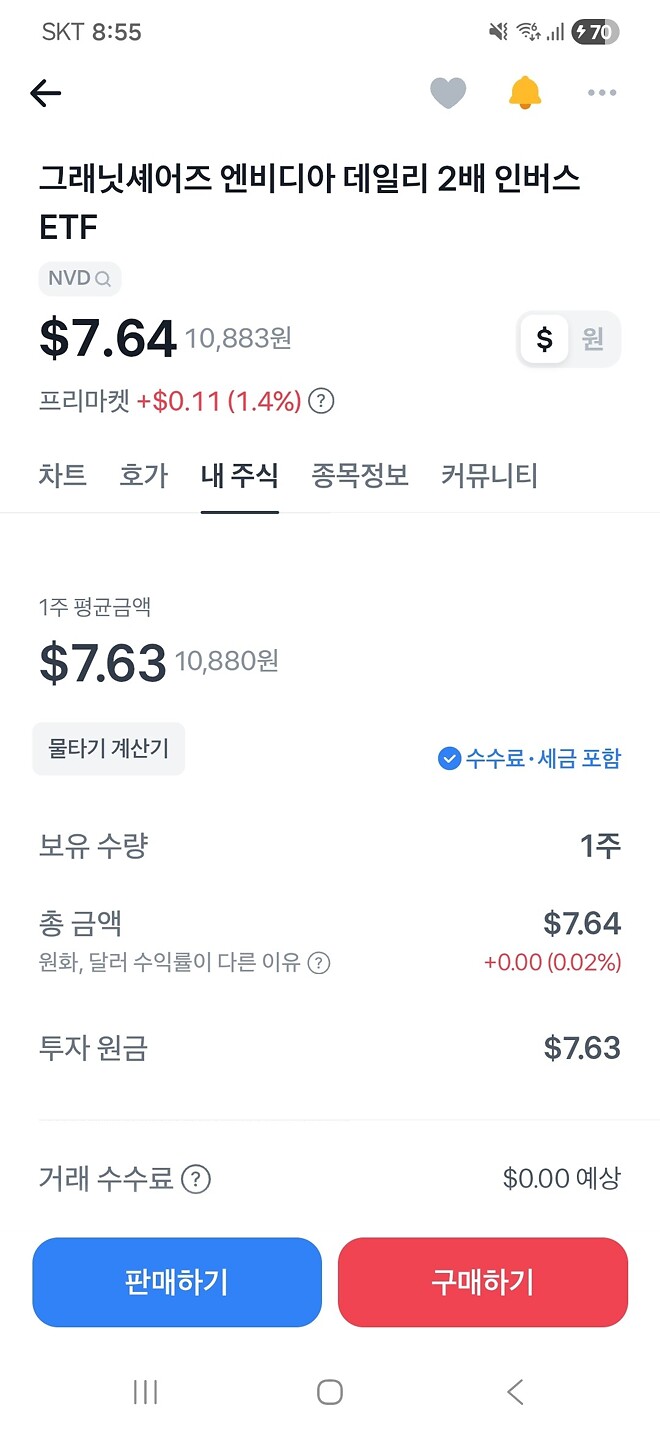Tap the blue checkmark beside 수수료·세금 포함
Viewport: 660px width, 1430px height.
[x=449, y=758]
